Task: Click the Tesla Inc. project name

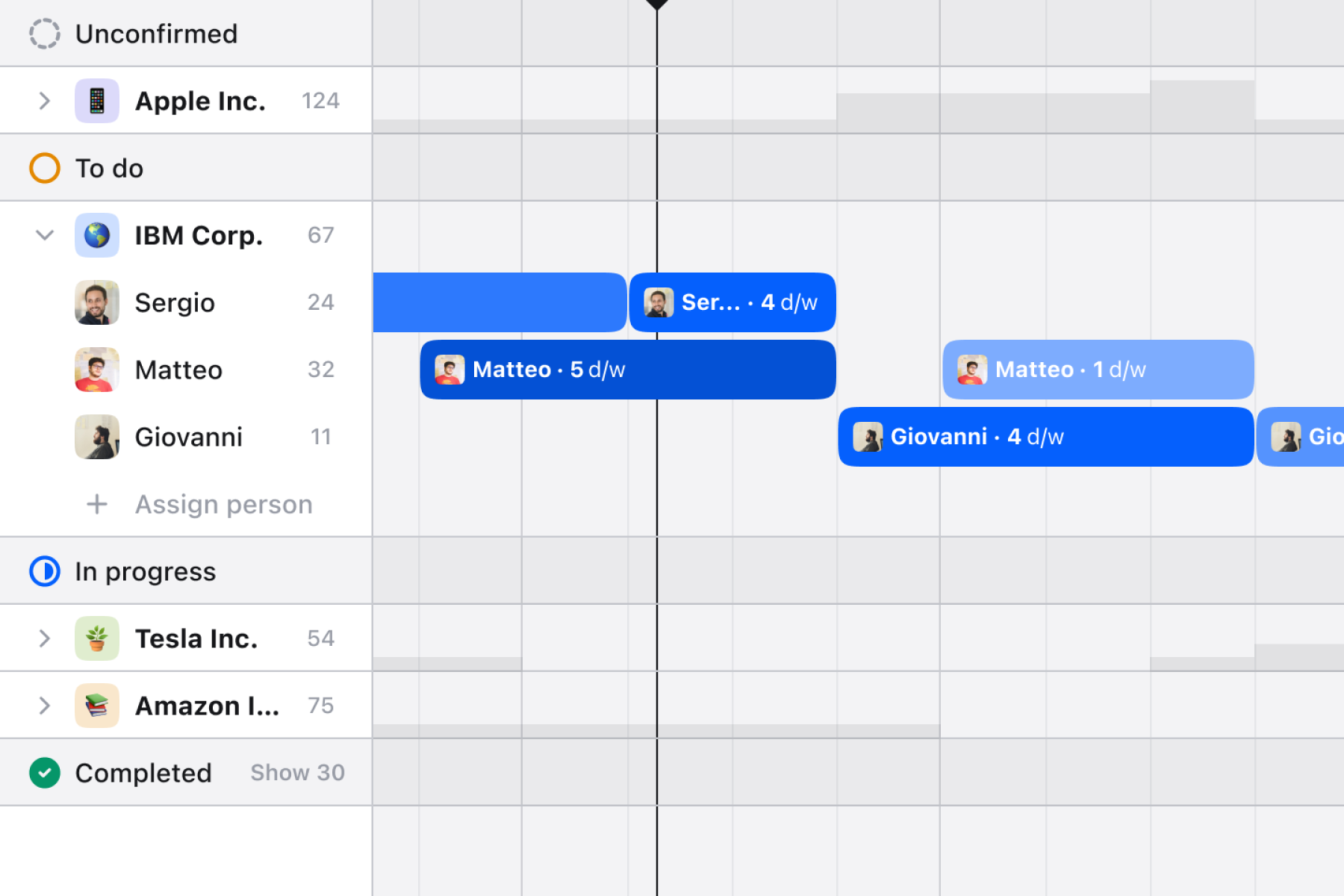Action: click(196, 638)
